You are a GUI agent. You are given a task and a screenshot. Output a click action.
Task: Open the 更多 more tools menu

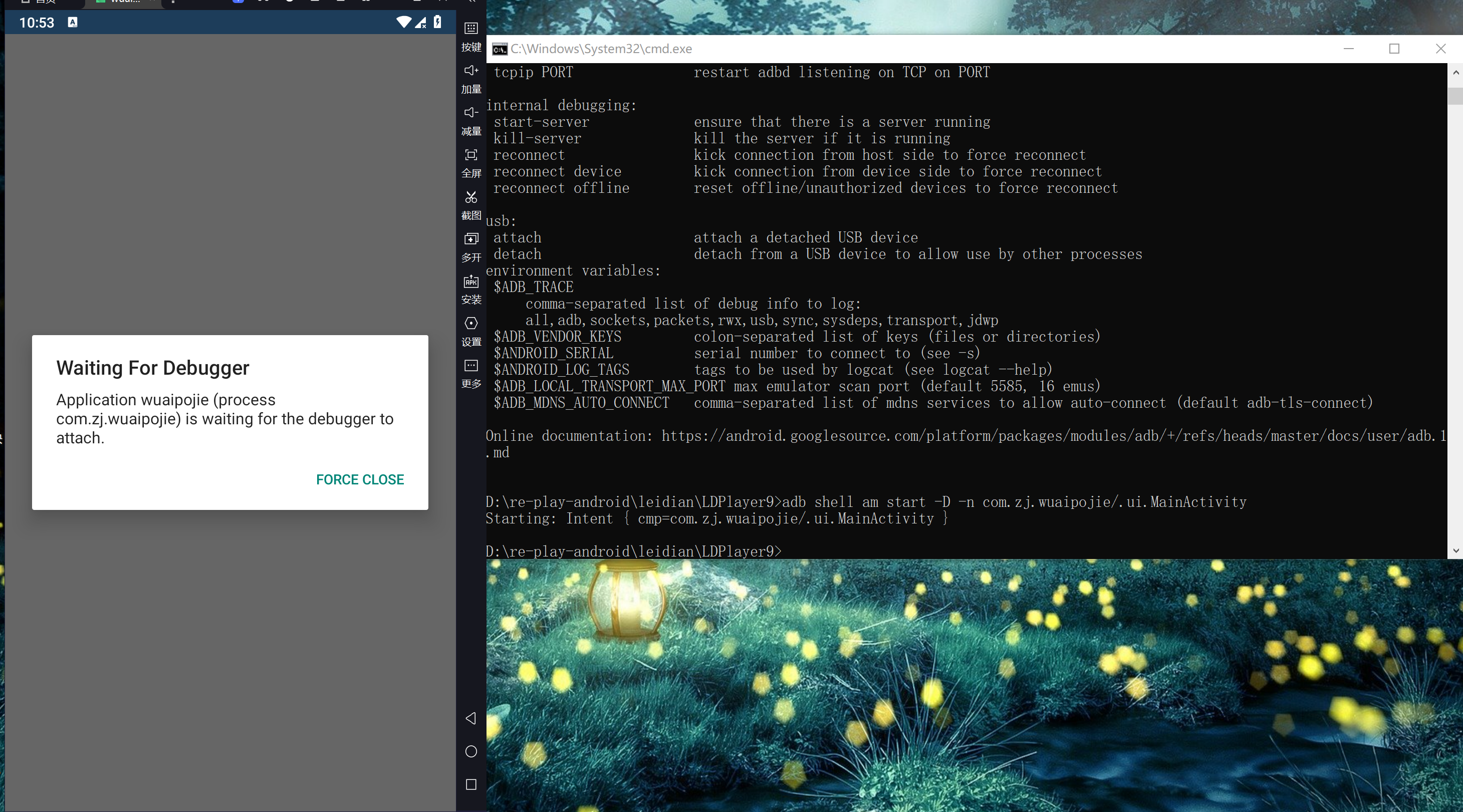(x=471, y=365)
